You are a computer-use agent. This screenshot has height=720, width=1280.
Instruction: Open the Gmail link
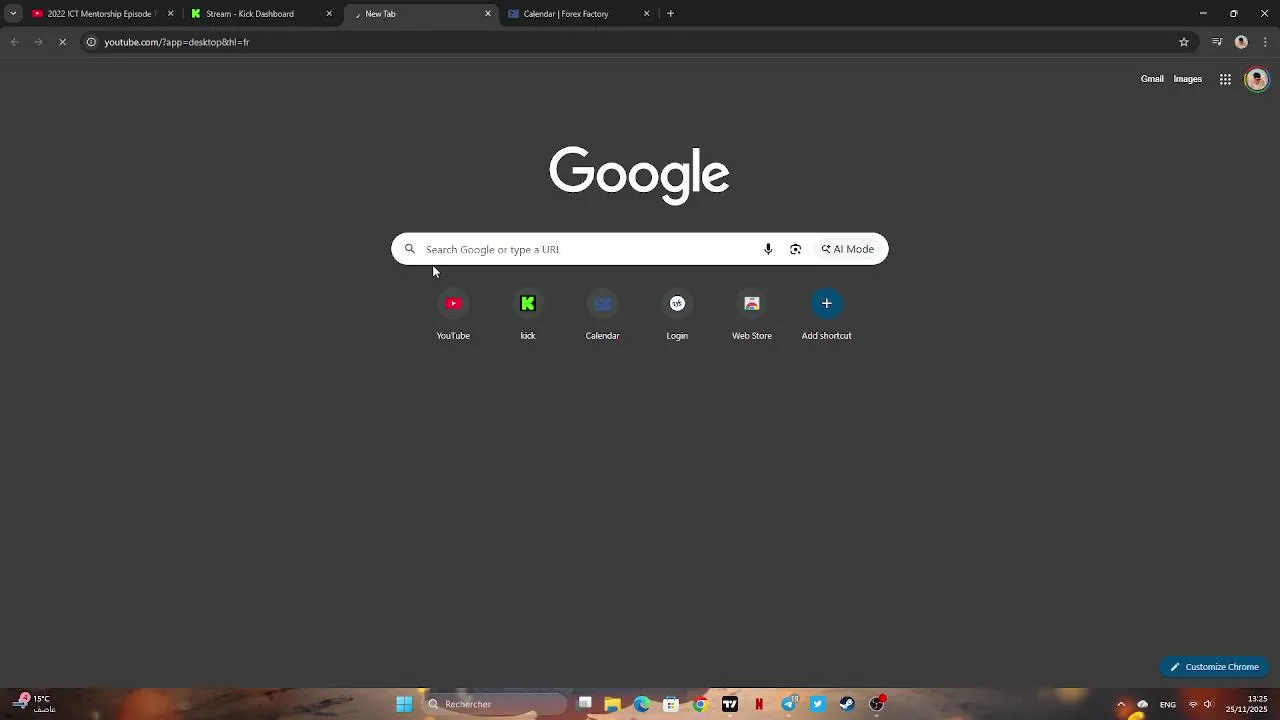point(1152,79)
